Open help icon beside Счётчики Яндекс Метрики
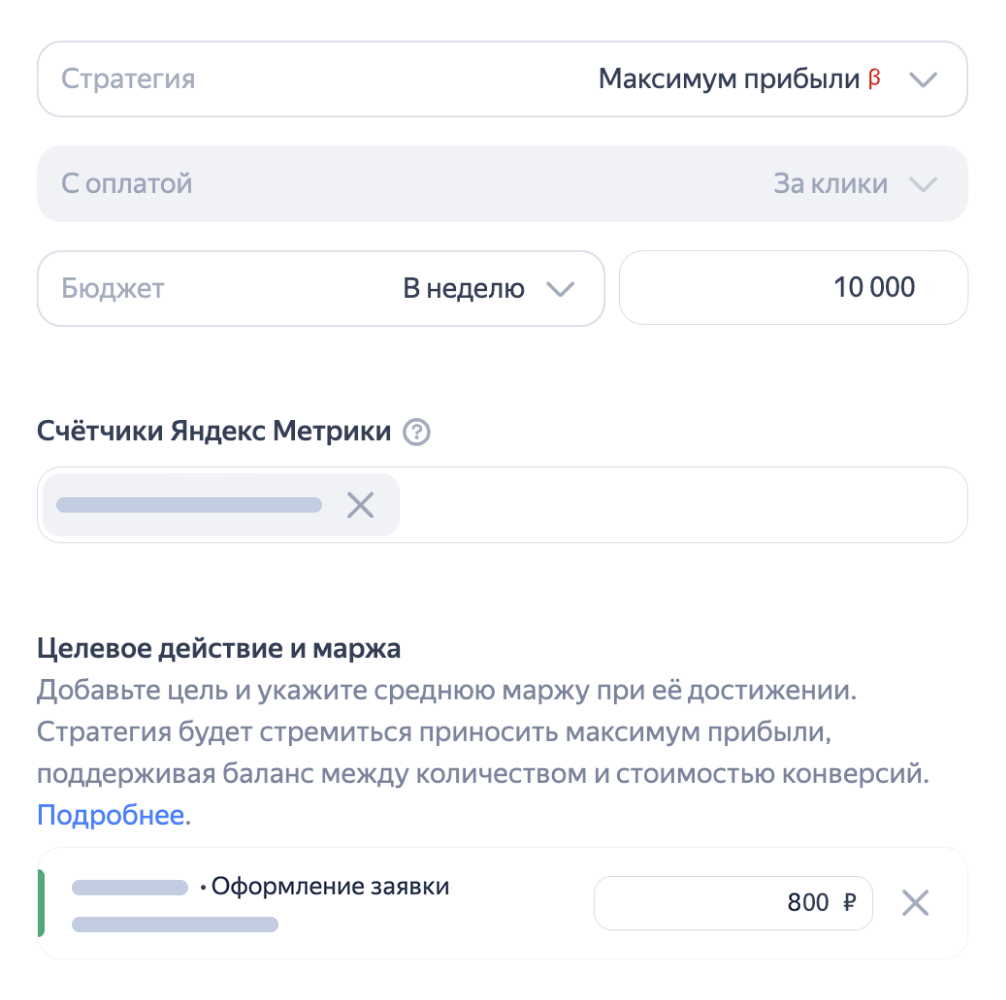This screenshot has width=1006, height=1000. click(x=416, y=433)
